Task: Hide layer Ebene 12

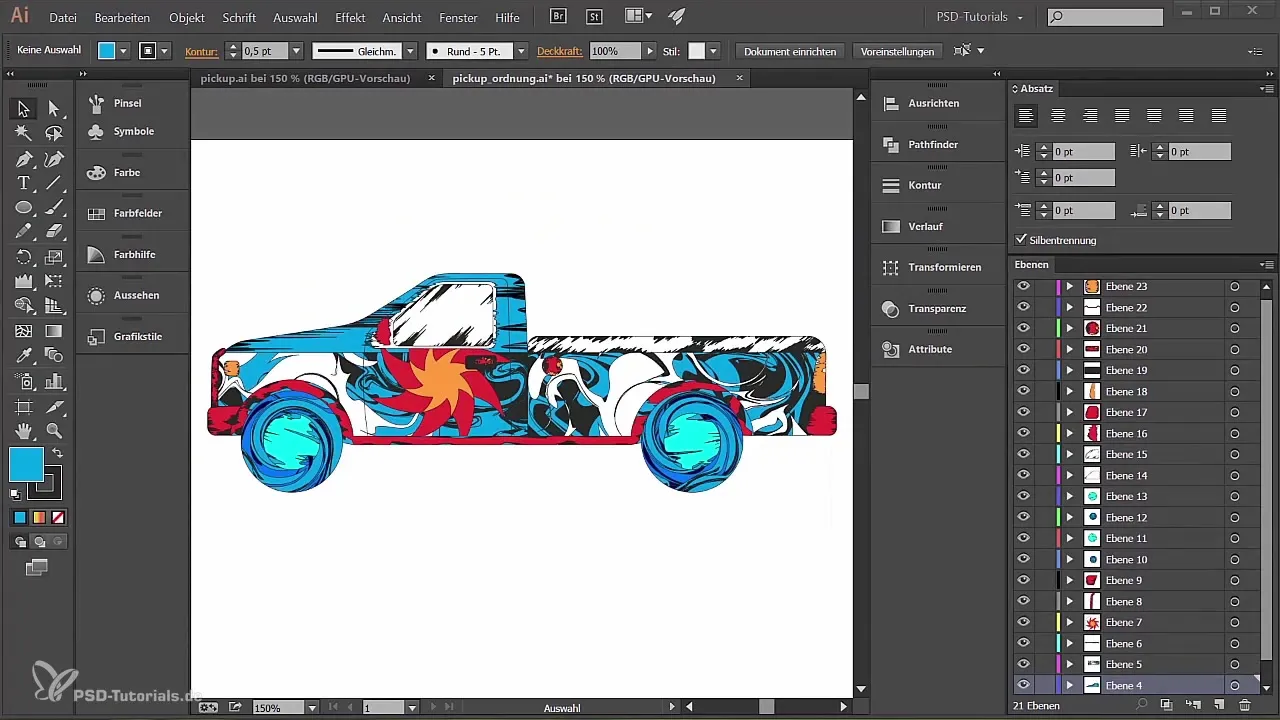Action: pyautogui.click(x=1023, y=517)
